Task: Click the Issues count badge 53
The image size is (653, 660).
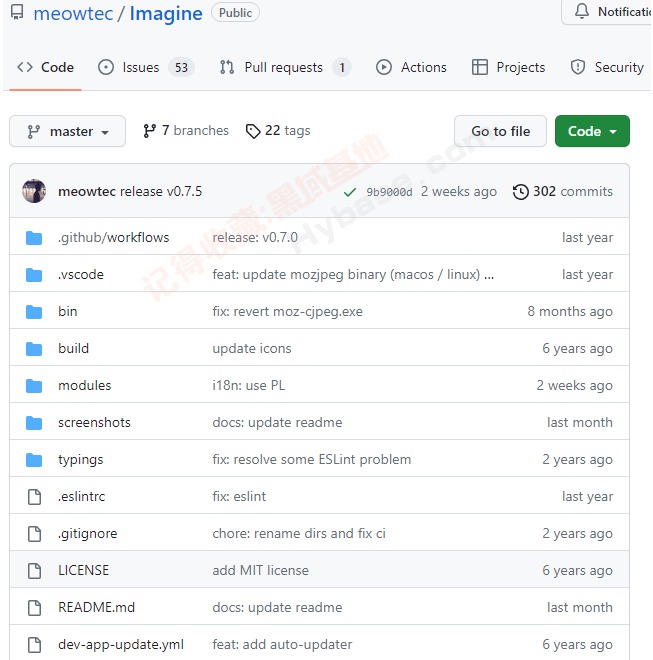Action: (181, 67)
